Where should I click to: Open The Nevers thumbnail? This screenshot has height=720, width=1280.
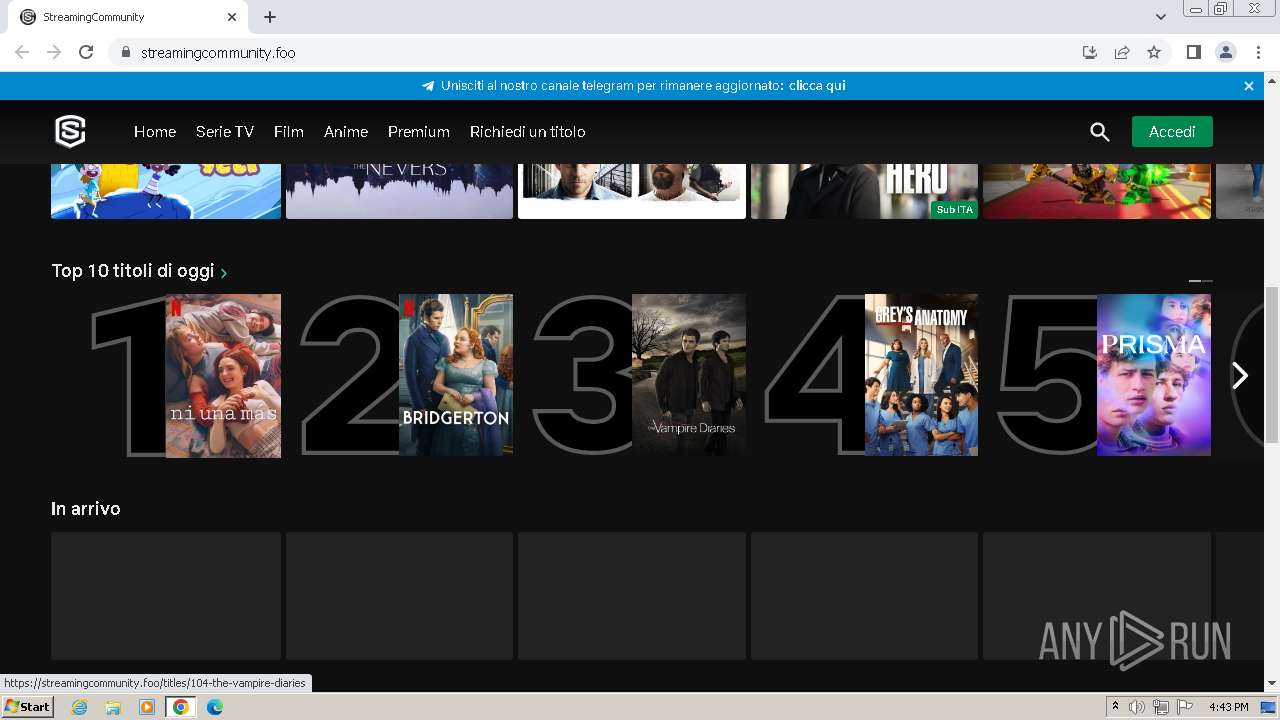(399, 191)
